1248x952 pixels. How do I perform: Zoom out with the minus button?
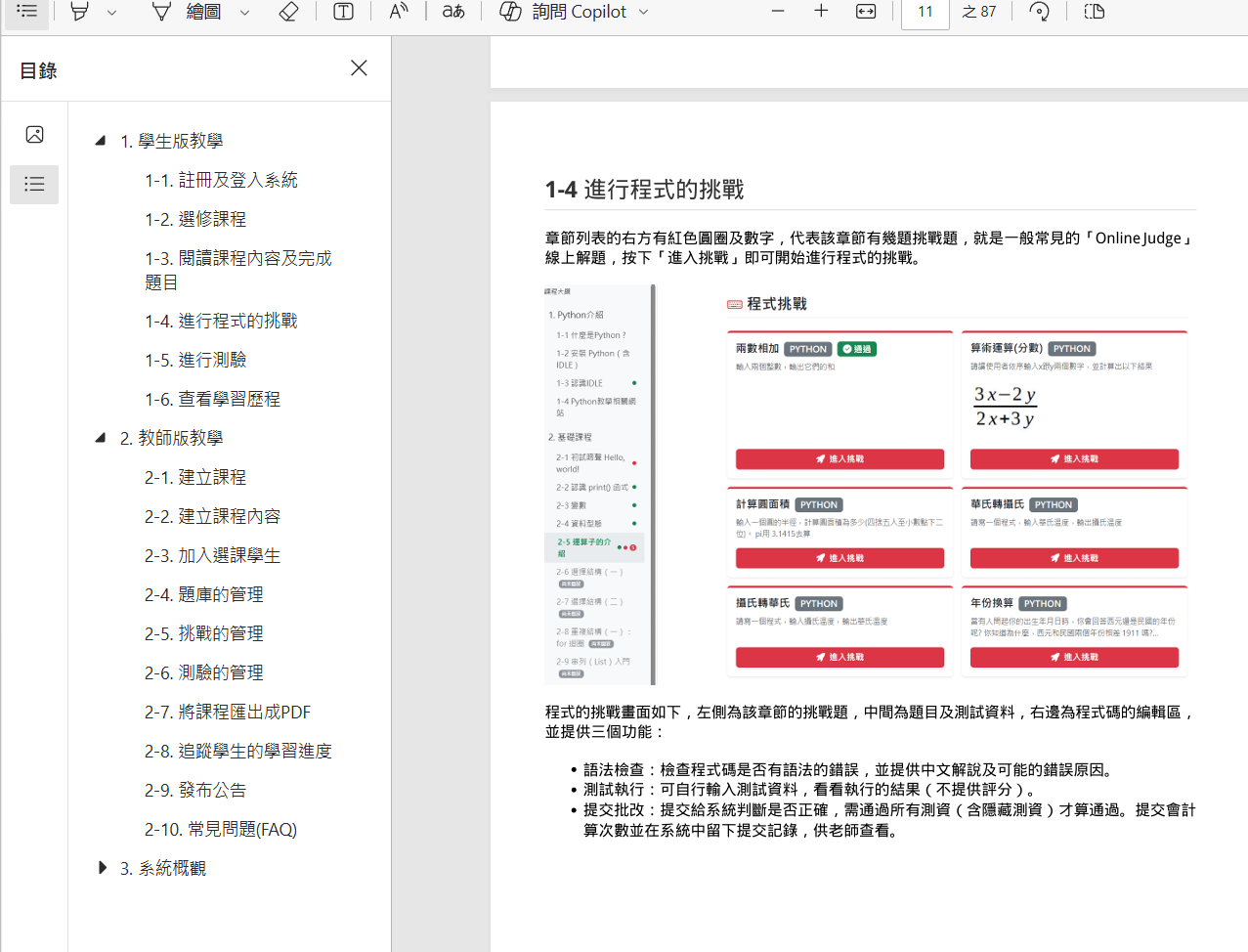click(x=778, y=12)
